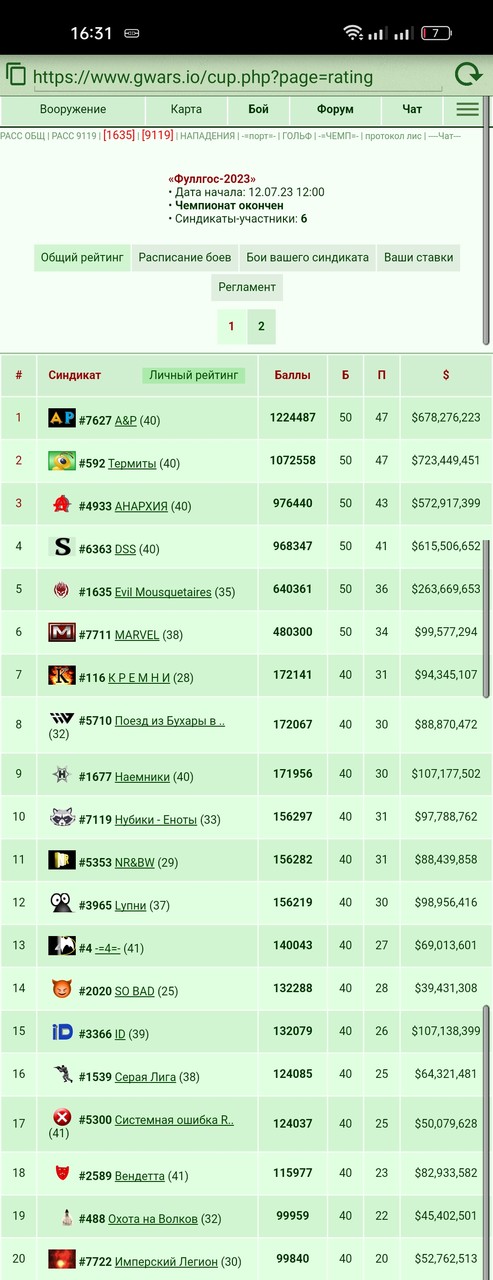
Task: Open the Форум menu item
Action: [335, 109]
